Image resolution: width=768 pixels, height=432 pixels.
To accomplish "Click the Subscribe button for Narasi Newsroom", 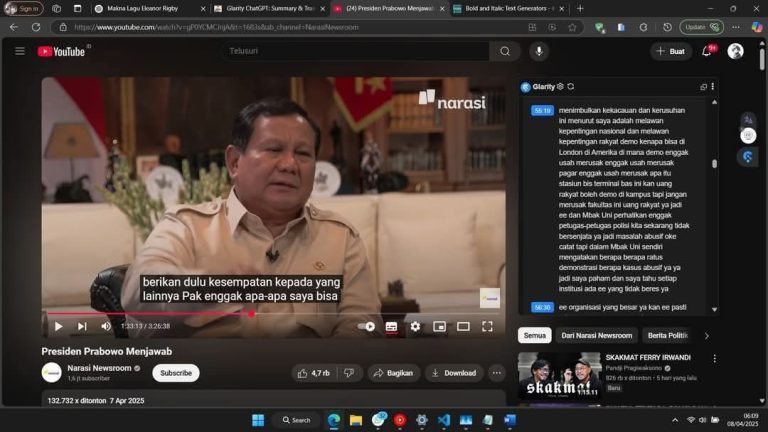I will click(x=175, y=373).
